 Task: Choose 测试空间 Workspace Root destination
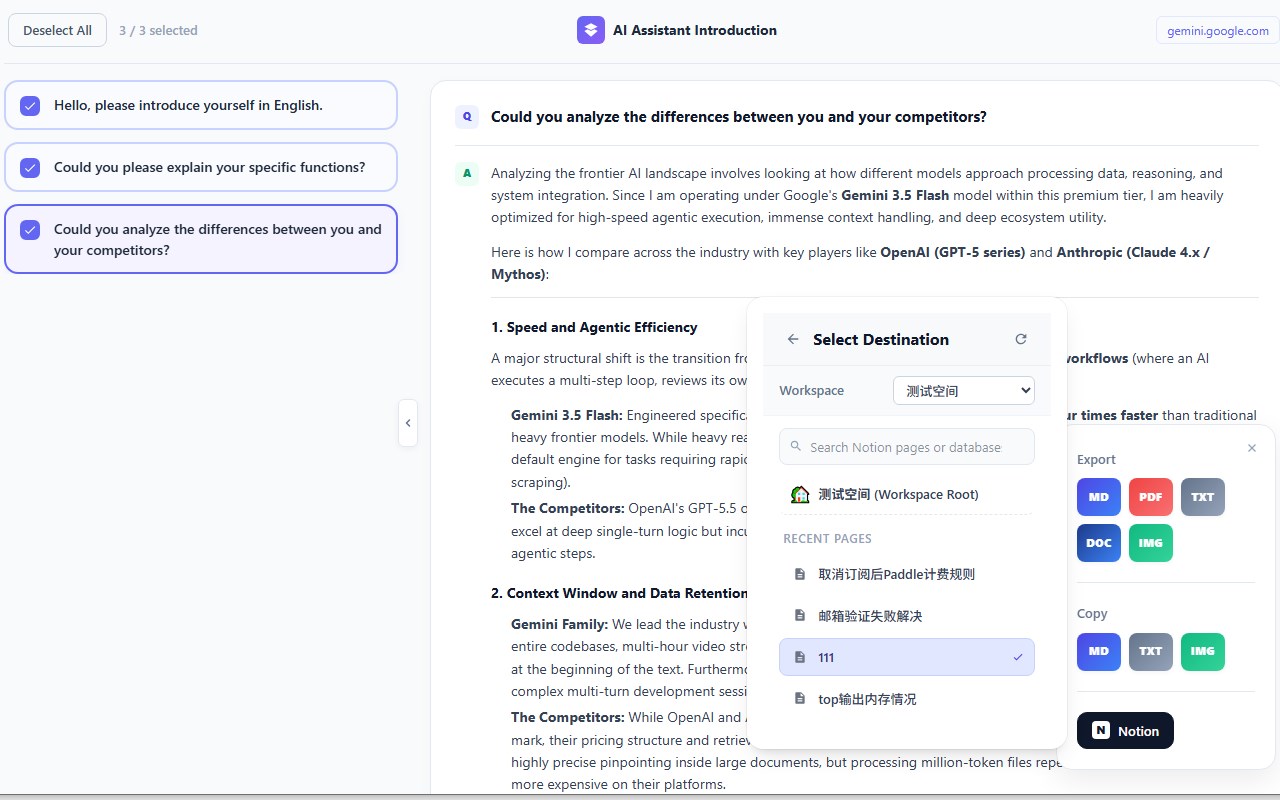[x=906, y=494]
